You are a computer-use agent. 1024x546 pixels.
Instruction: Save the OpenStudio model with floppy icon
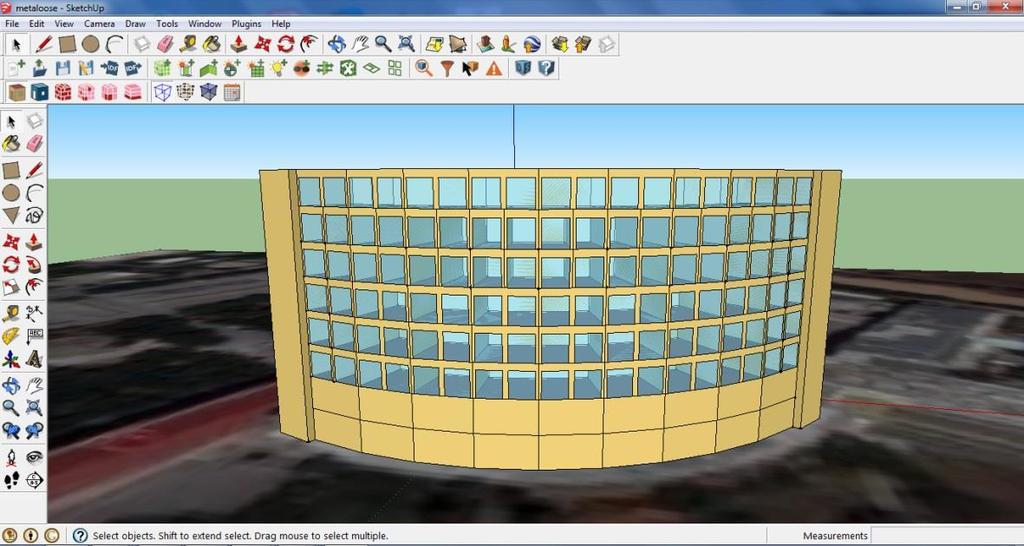(63, 68)
